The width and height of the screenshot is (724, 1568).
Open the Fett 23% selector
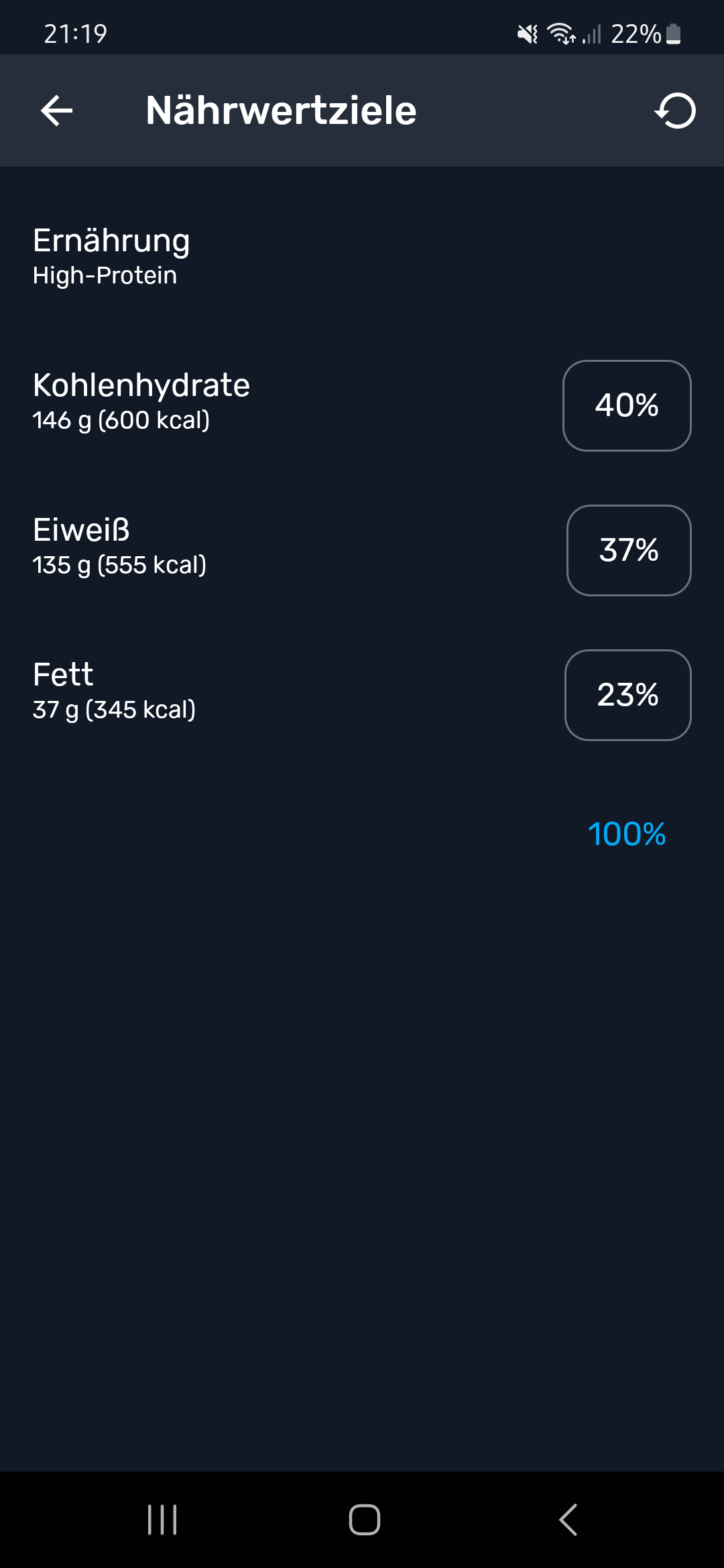pyautogui.click(x=628, y=695)
